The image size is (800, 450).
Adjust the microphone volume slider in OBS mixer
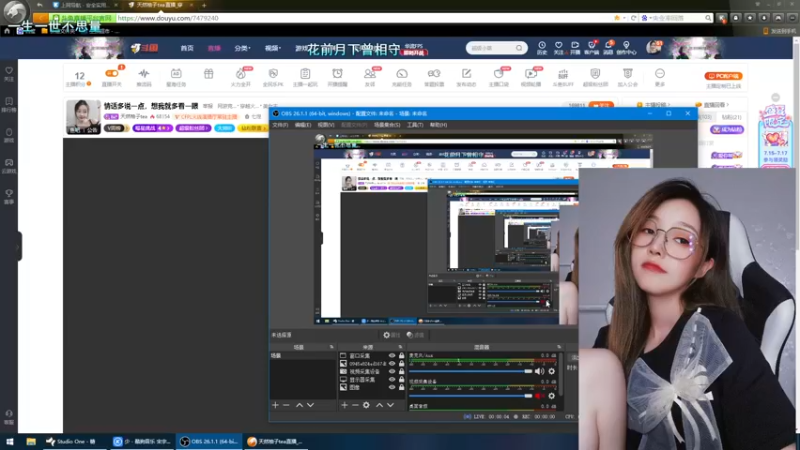coord(471,371)
